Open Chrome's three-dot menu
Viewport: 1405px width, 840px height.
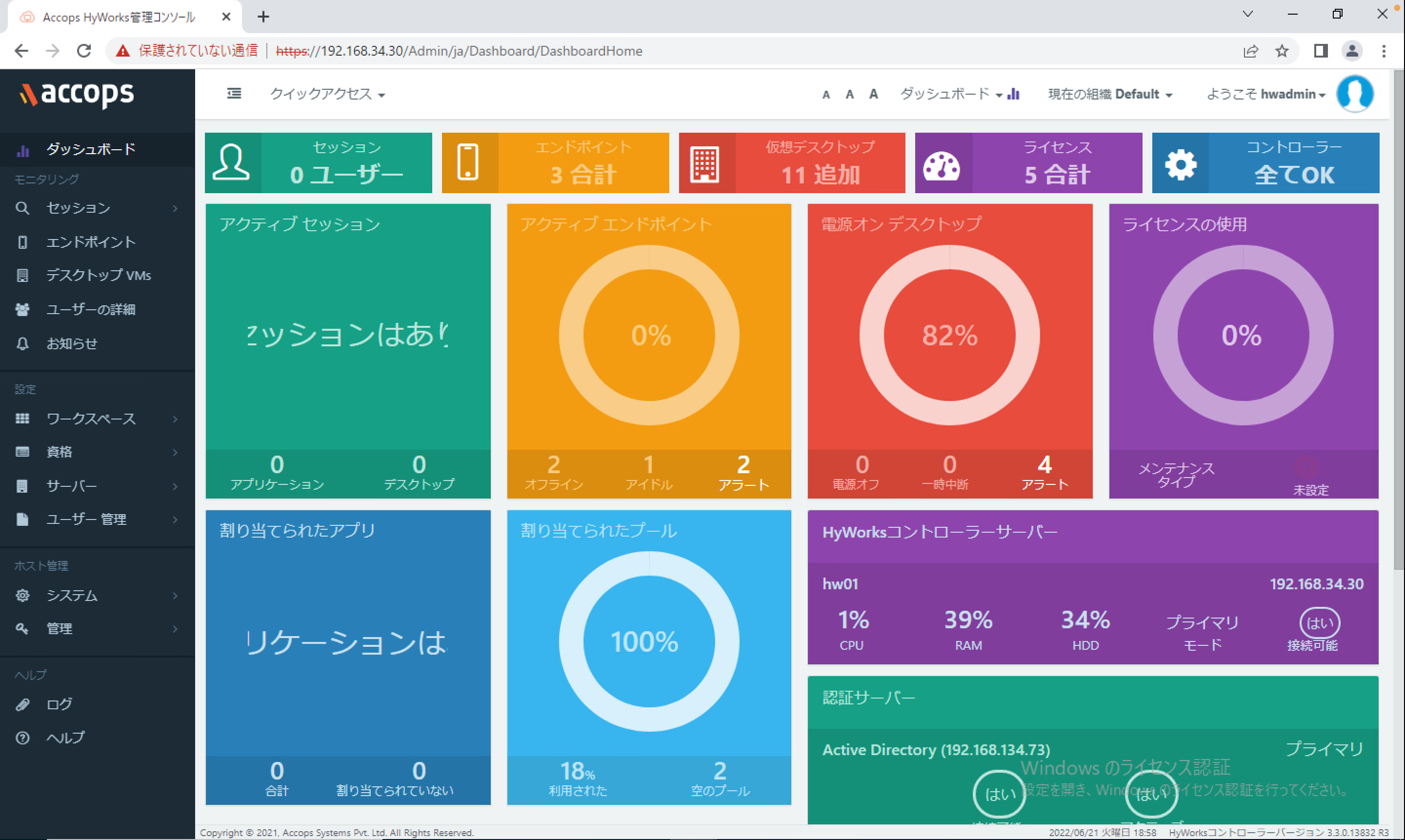coord(1384,51)
